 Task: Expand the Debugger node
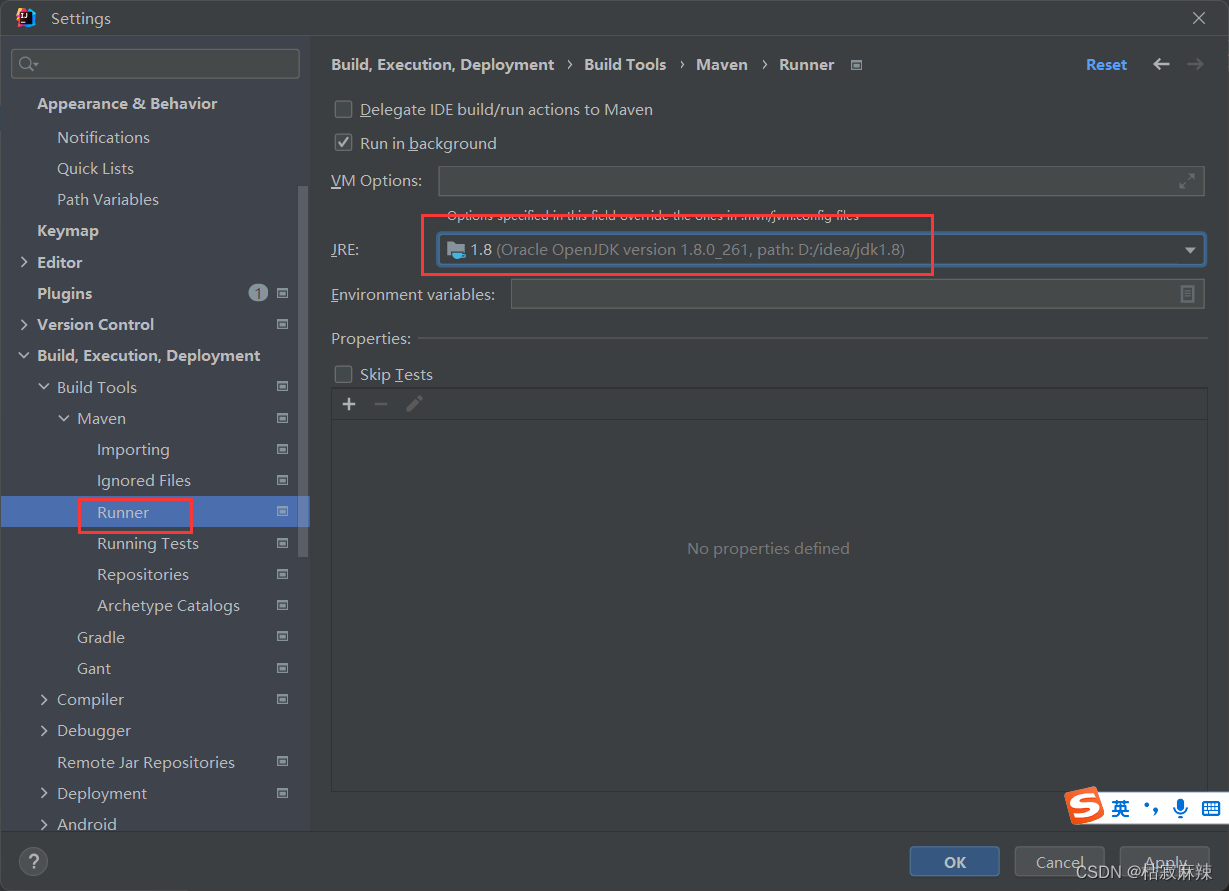pyautogui.click(x=44, y=731)
